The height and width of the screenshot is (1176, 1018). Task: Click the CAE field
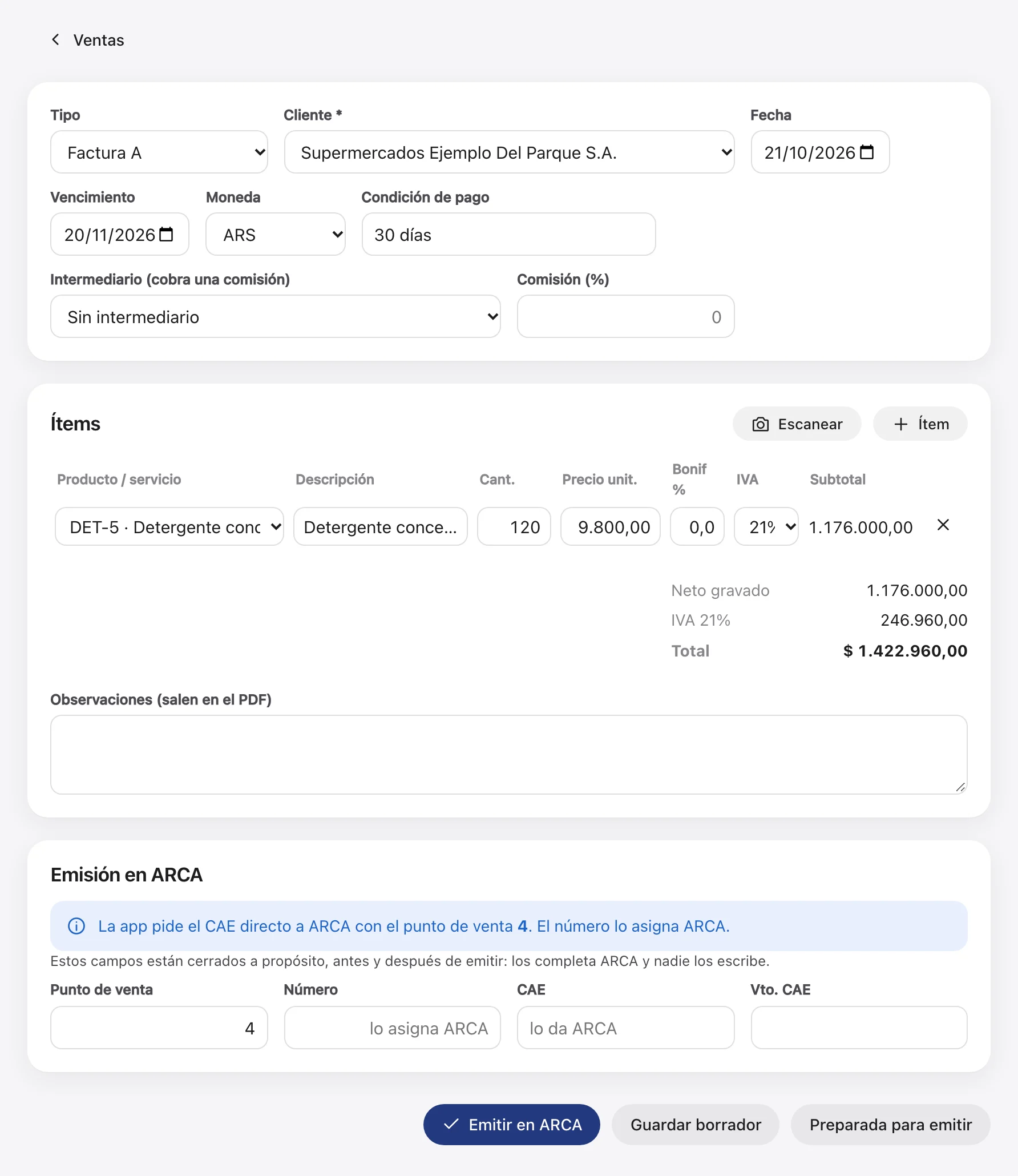point(625,1028)
